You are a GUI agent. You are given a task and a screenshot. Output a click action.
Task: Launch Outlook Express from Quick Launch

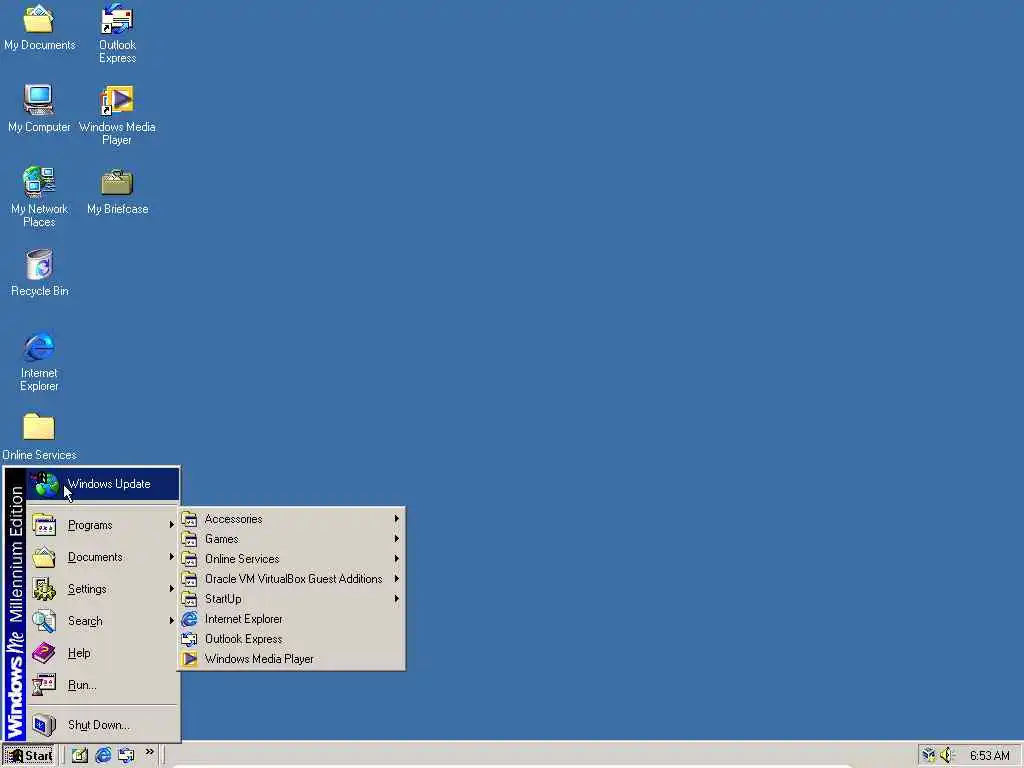[126, 756]
